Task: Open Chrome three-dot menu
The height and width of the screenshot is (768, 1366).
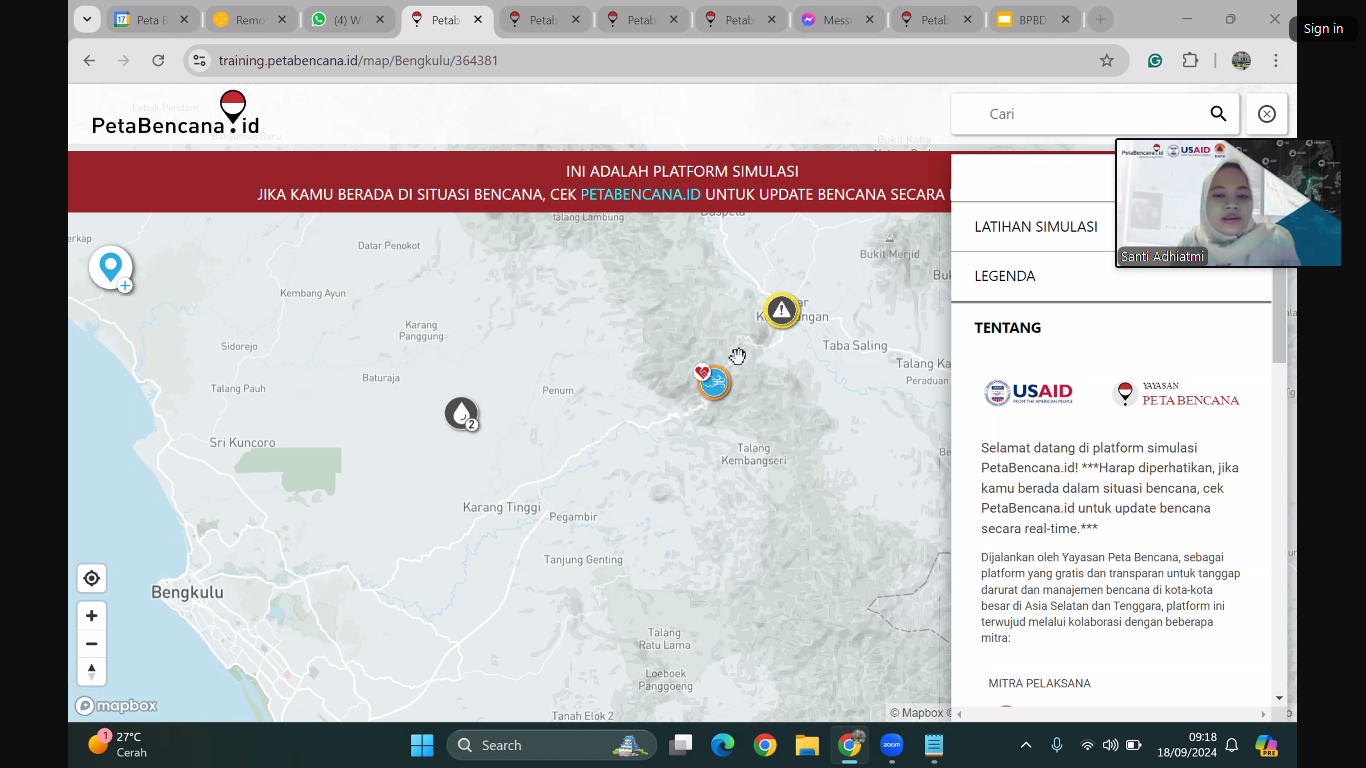Action: click(x=1276, y=60)
